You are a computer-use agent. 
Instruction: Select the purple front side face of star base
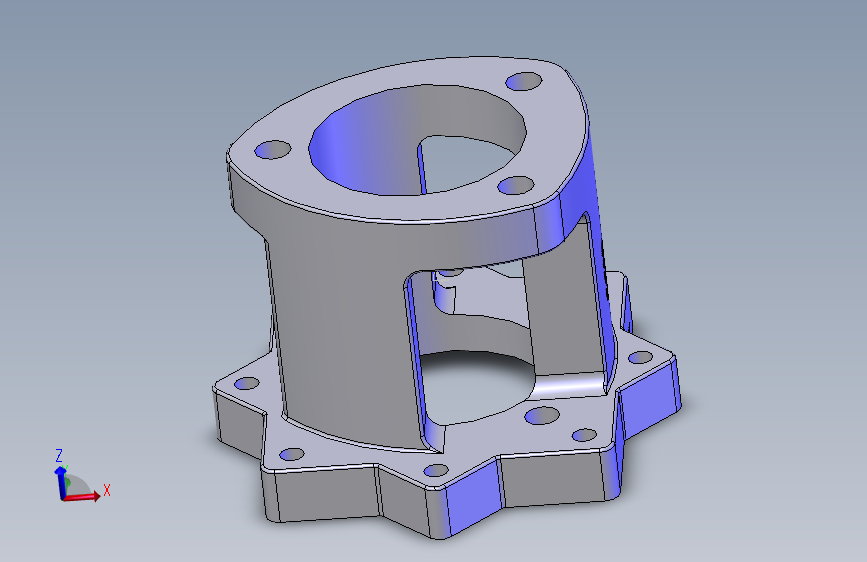tap(473, 498)
